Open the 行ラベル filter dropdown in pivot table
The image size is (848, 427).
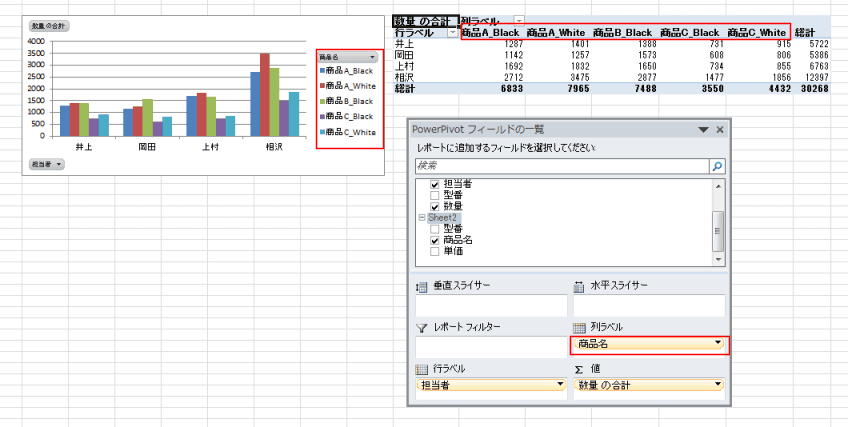(x=453, y=33)
